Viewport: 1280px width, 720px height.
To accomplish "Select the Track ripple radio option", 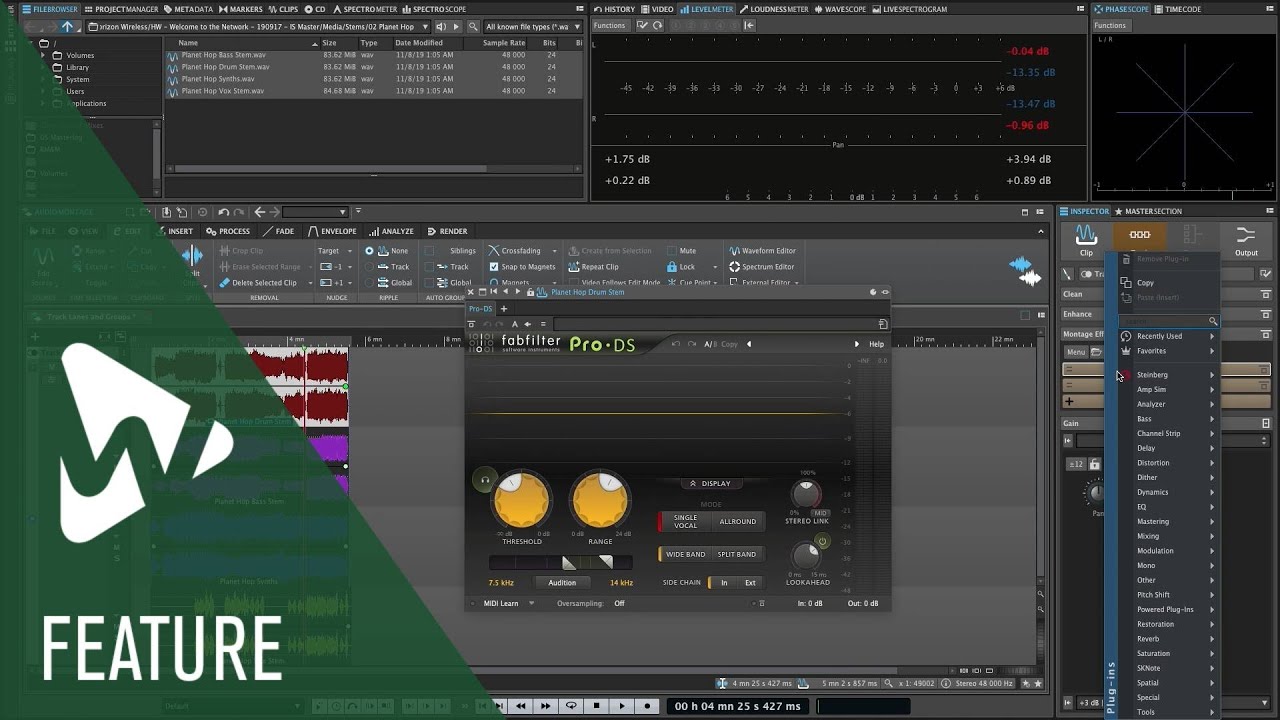I will (x=369, y=267).
